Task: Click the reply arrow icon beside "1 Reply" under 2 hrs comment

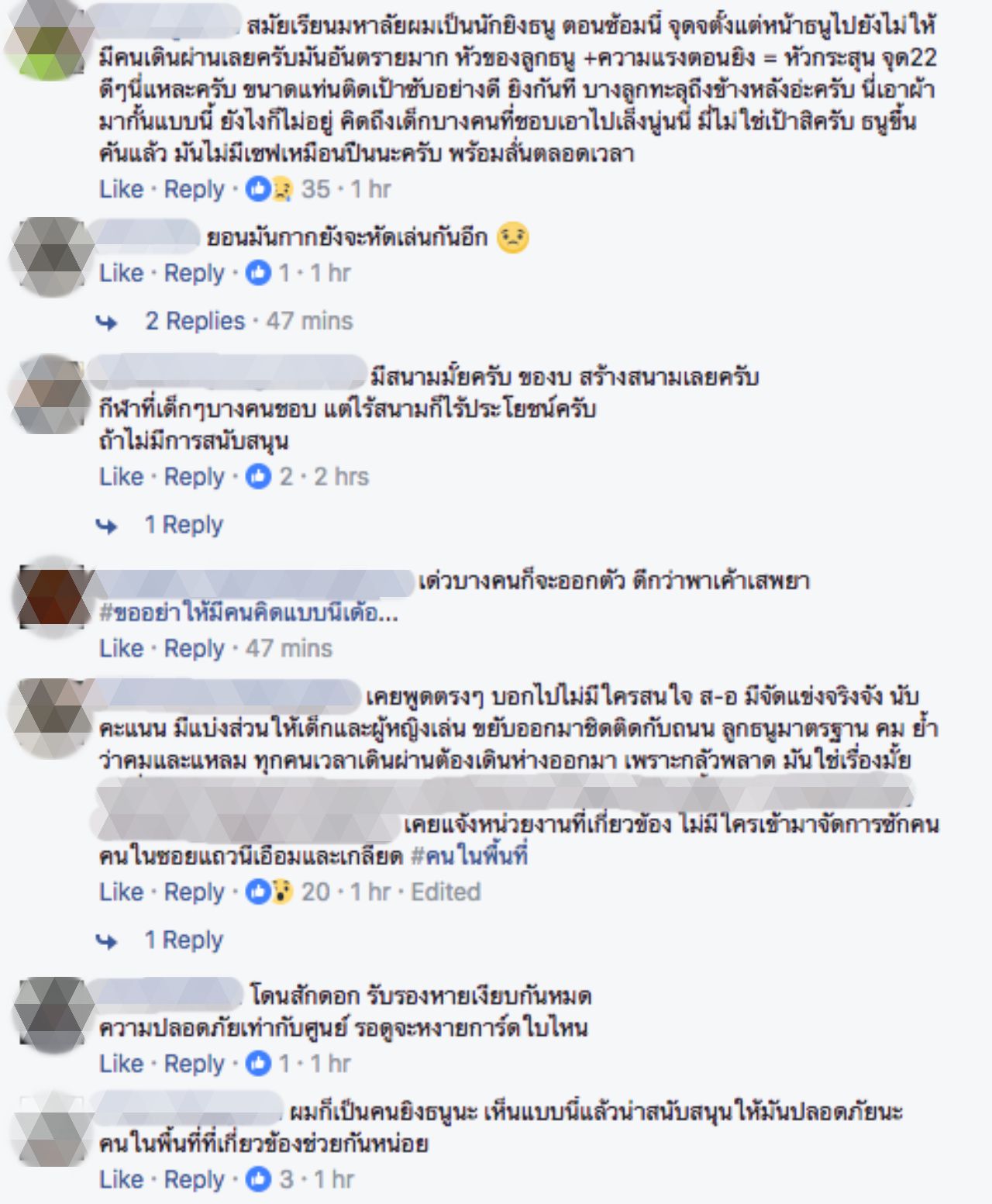Action: point(108,526)
